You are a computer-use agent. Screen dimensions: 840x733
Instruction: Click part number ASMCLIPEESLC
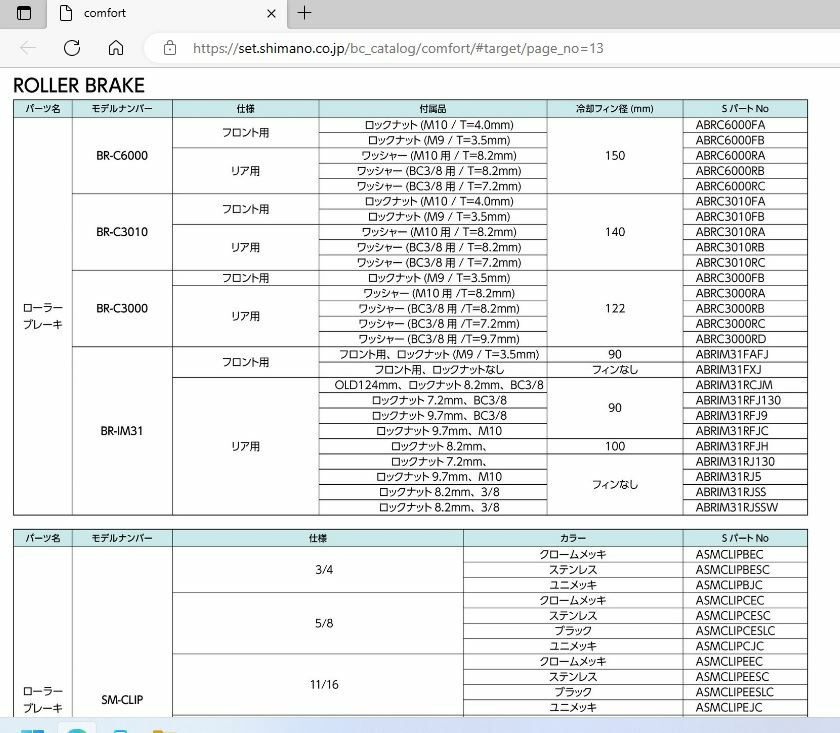click(734, 692)
